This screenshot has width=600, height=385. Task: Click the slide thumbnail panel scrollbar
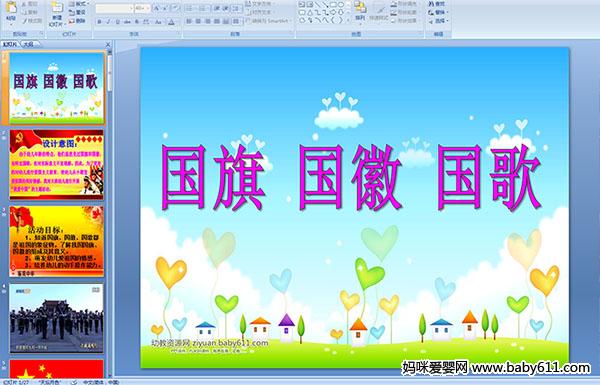pos(110,213)
